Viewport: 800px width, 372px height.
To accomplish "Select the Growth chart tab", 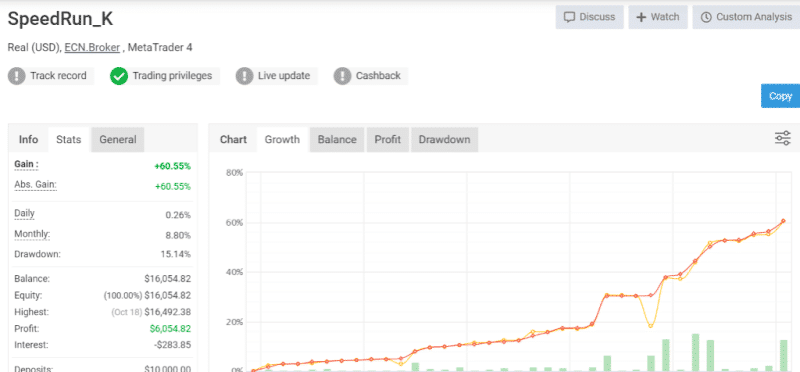I will tap(282, 140).
